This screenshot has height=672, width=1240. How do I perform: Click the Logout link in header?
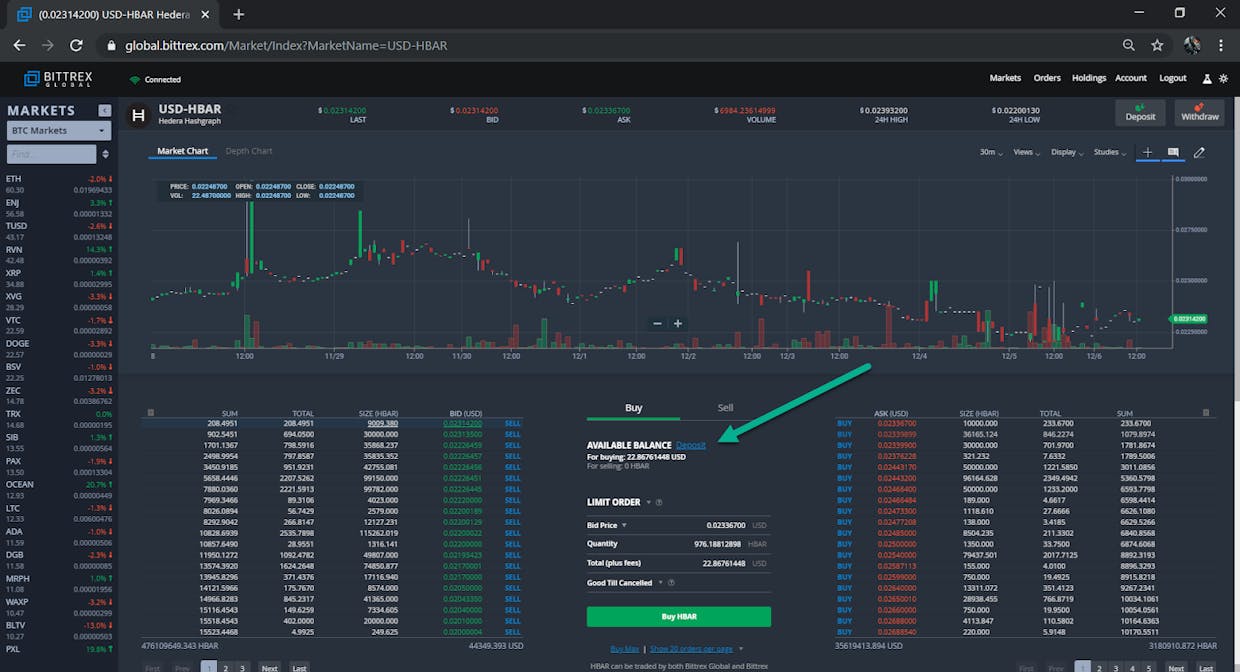[x=1173, y=78]
